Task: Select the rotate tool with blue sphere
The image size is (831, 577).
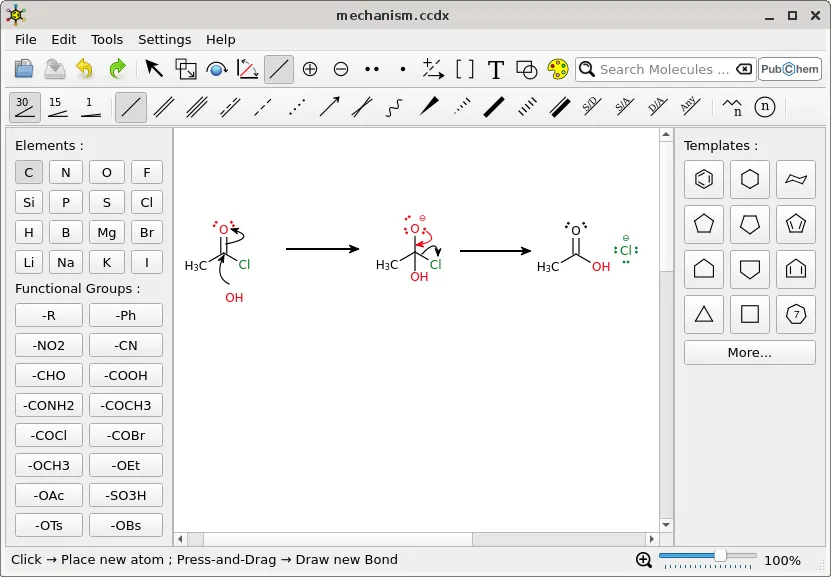Action: [217, 69]
